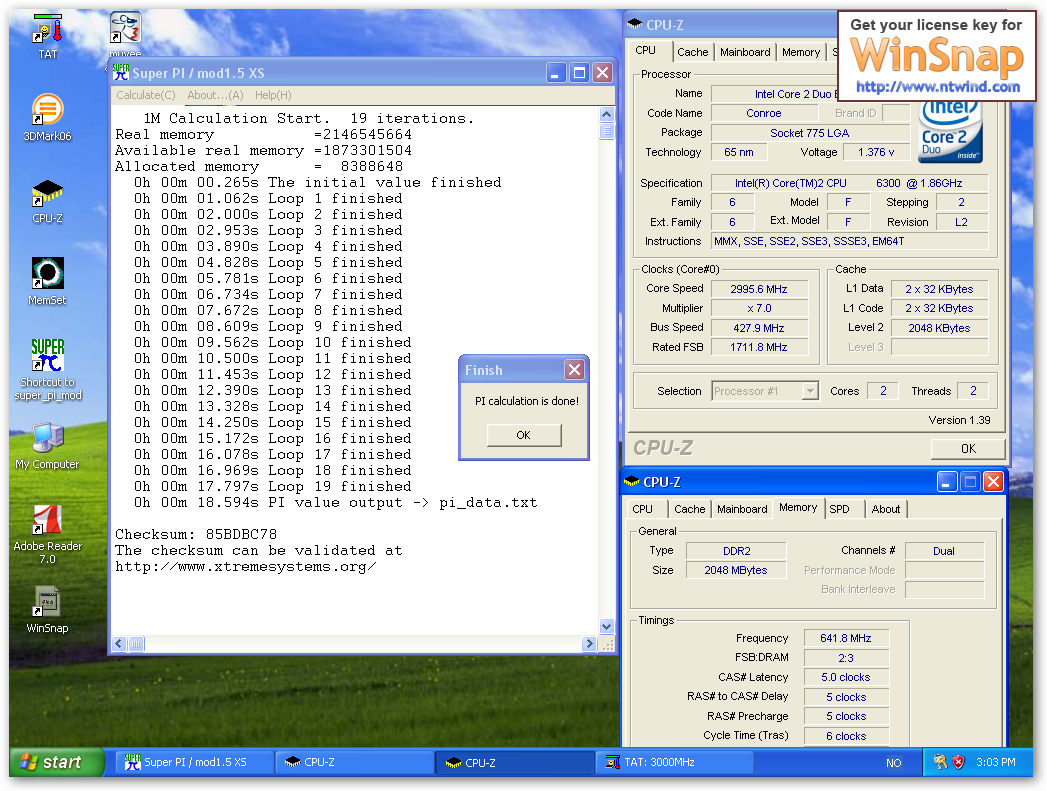
Task: Open the WinSnap desktop icon
Action: point(47,610)
